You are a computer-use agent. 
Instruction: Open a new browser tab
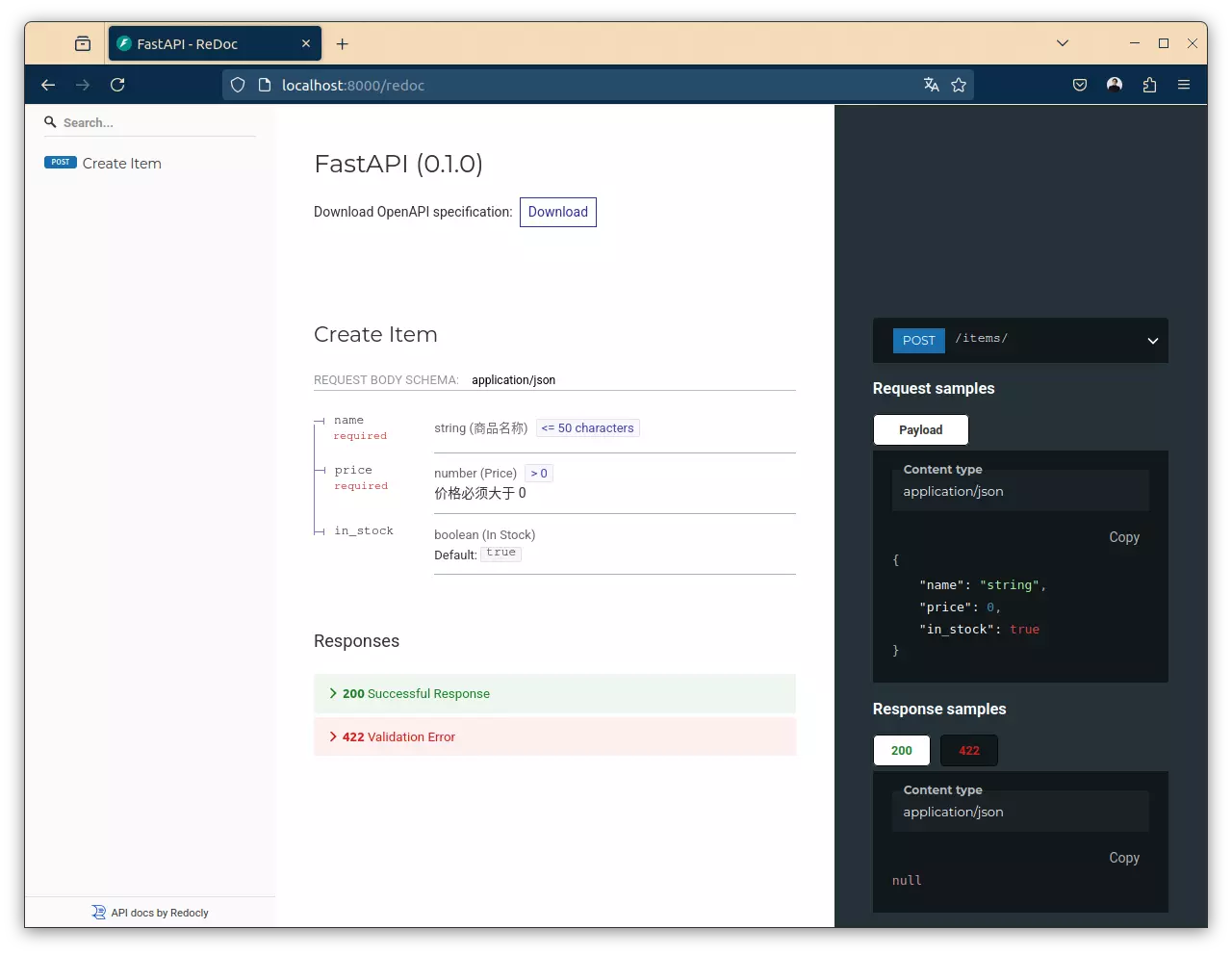343,43
